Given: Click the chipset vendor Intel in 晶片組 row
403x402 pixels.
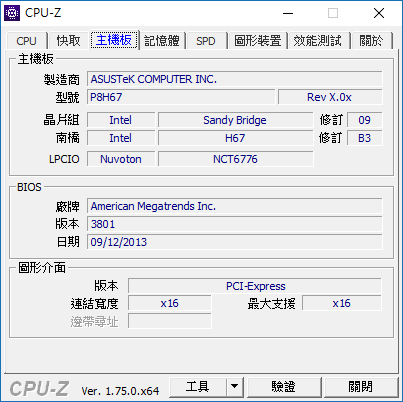Looking at the screenshot, I should pos(121,120).
